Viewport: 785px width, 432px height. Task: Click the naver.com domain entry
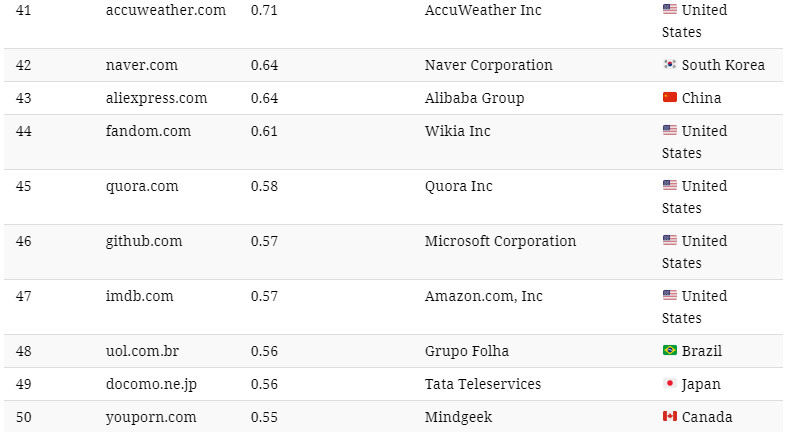pyautogui.click(x=141, y=65)
